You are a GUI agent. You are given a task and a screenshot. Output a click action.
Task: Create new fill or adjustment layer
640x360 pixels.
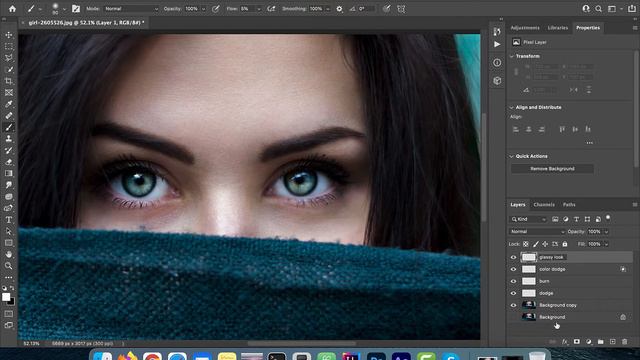pyautogui.click(x=589, y=342)
